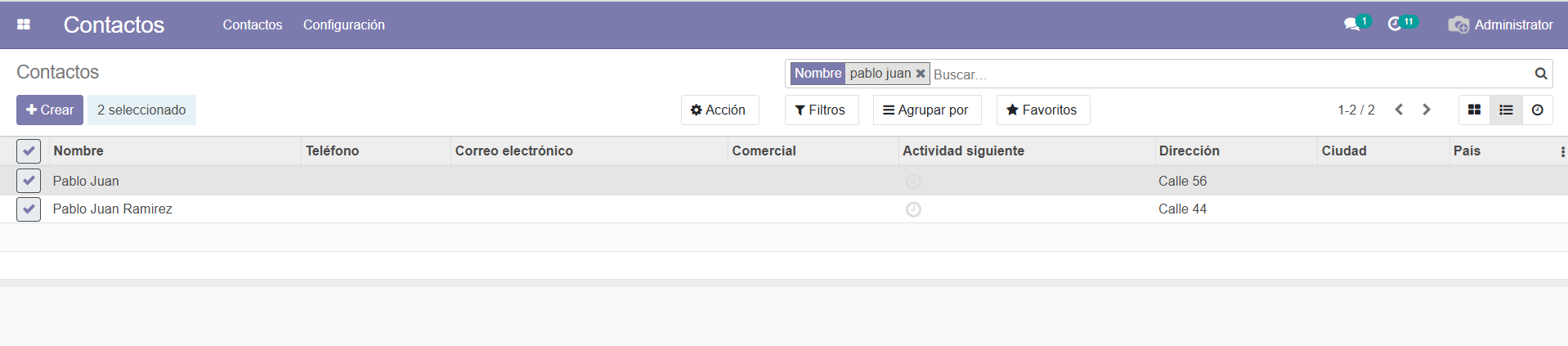Toggle the select-all header checkbox
The image size is (1568, 346).
click(x=29, y=151)
